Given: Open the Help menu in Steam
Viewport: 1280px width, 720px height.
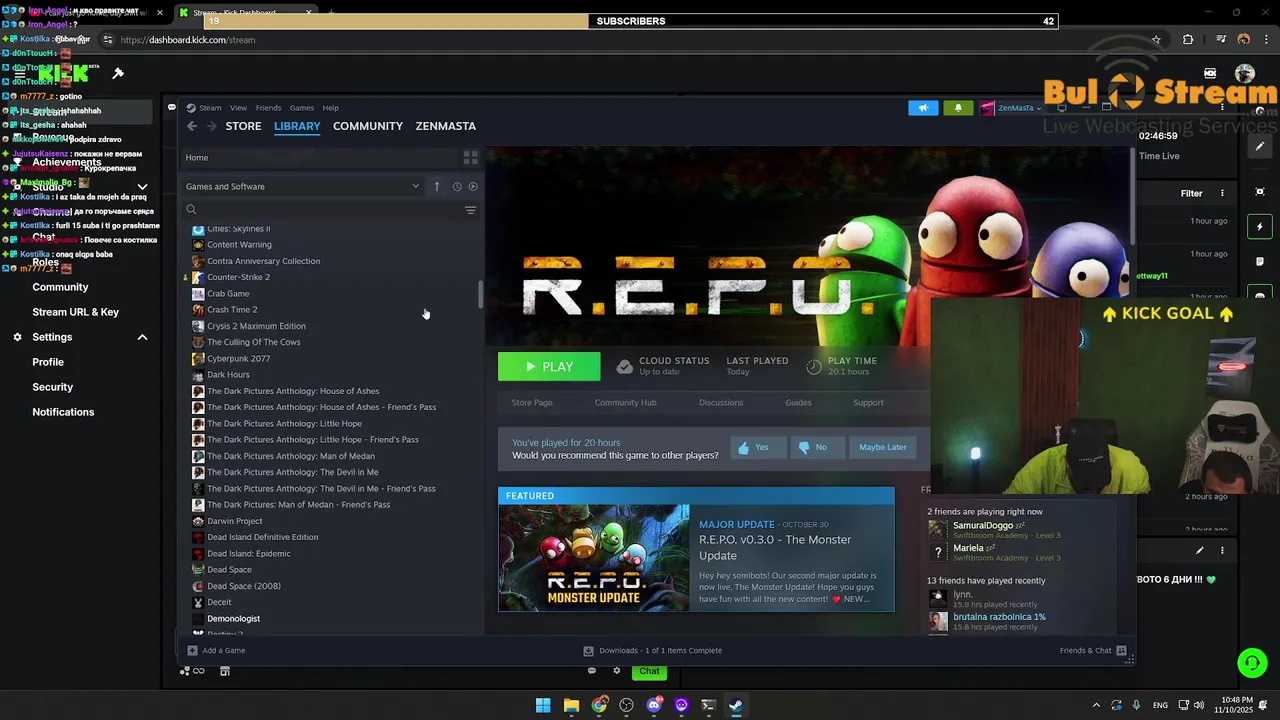Looking at the screenshot, I should pos(330,108).
